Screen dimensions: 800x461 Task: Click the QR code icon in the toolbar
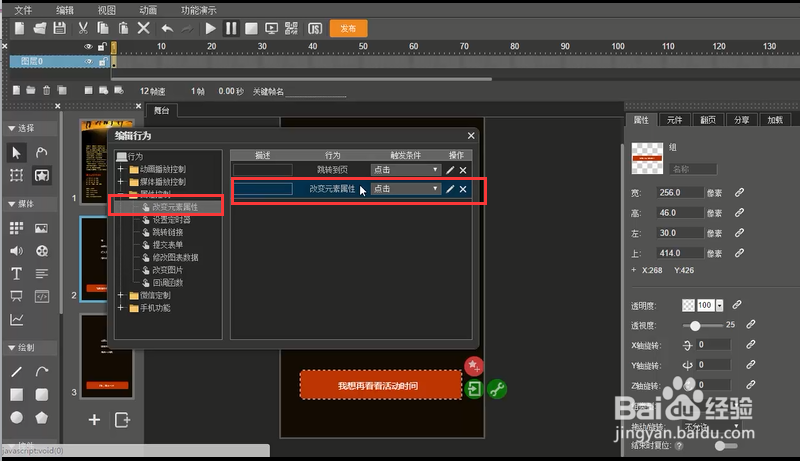point(291,29)
